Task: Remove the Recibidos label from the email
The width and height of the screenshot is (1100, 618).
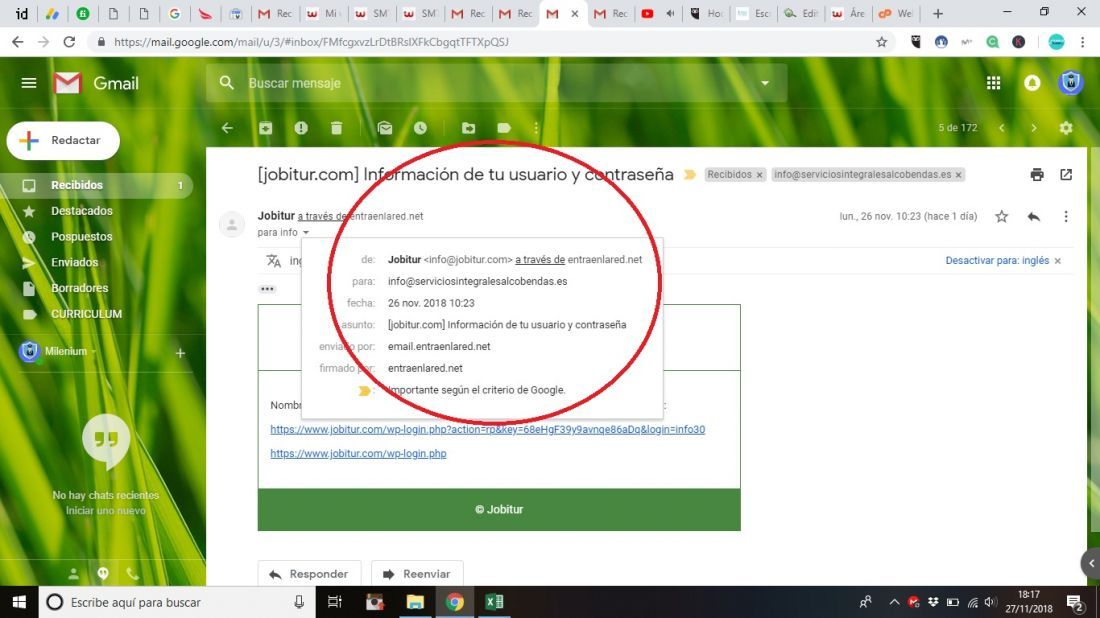Action: click(759, 175)
